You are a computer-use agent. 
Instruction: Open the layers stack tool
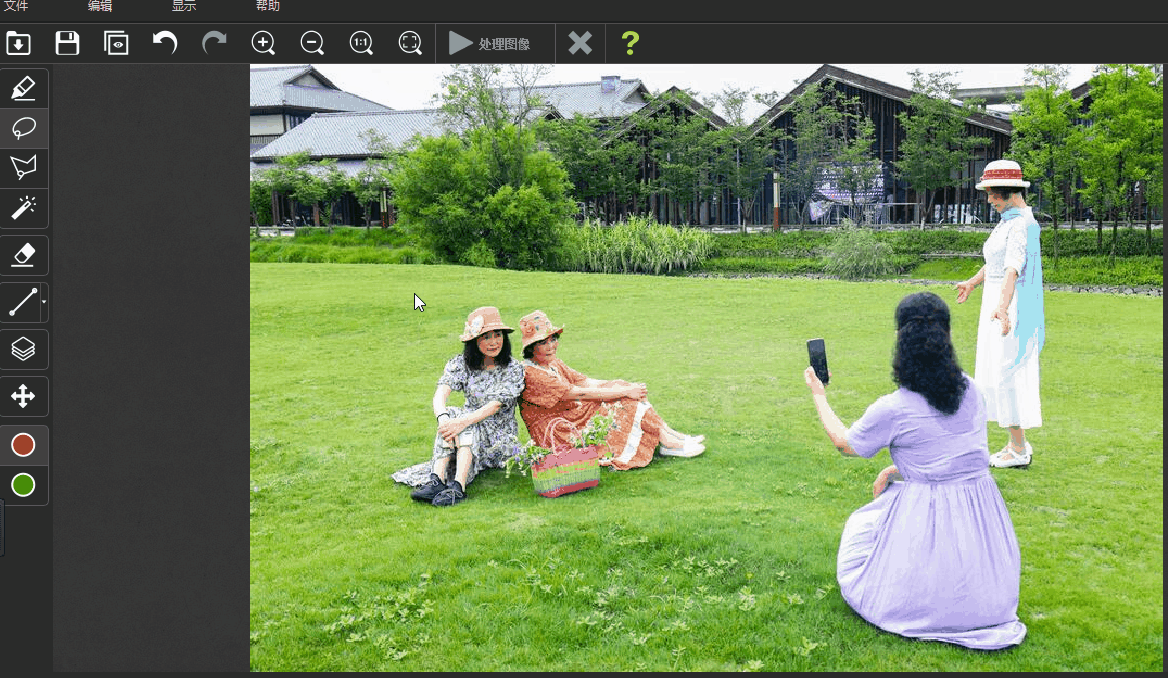[24, 349]
